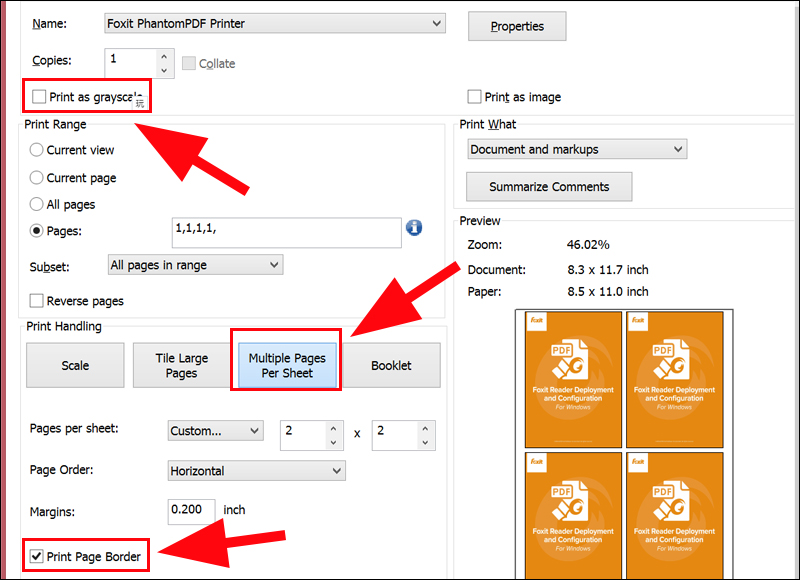Click the Zoom value 46.02%

pyautogui.click(x=588, y=245)
